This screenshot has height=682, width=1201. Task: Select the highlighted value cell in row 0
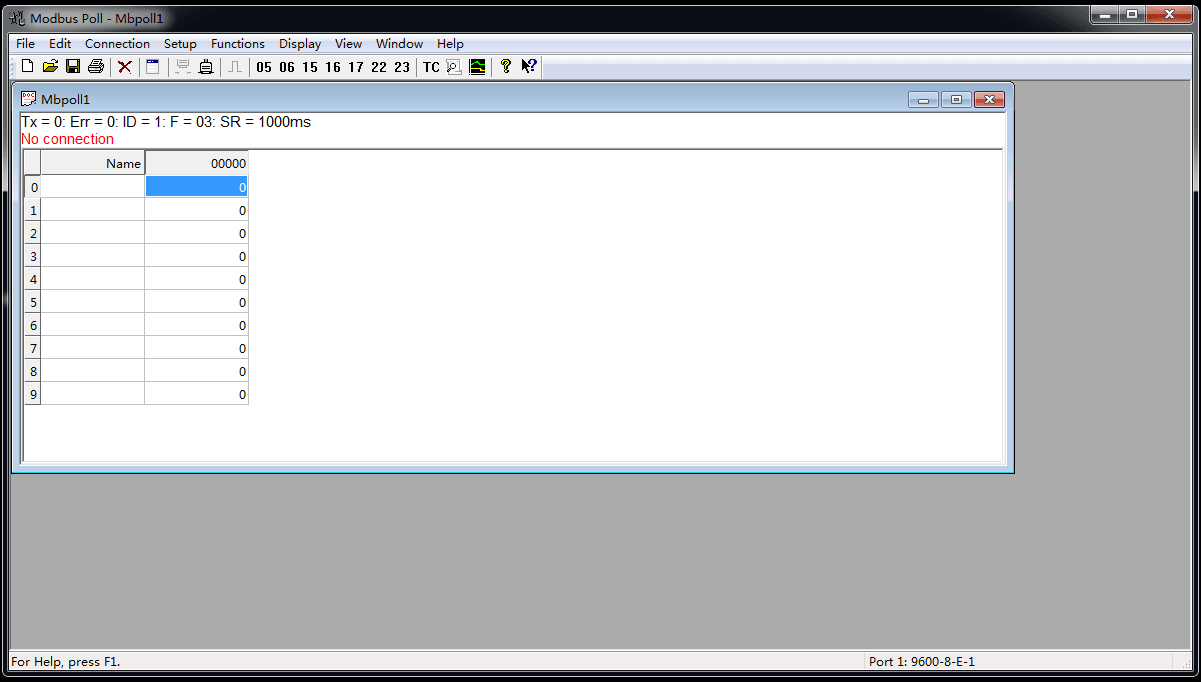197,187
